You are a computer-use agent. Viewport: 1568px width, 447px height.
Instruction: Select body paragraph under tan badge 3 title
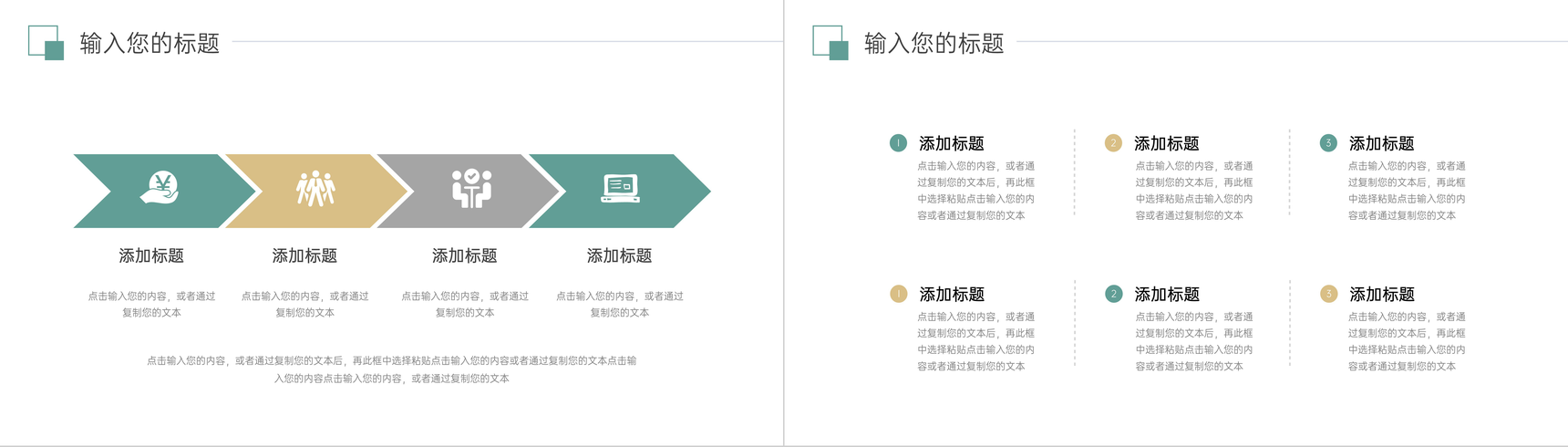coord(1407,341)
